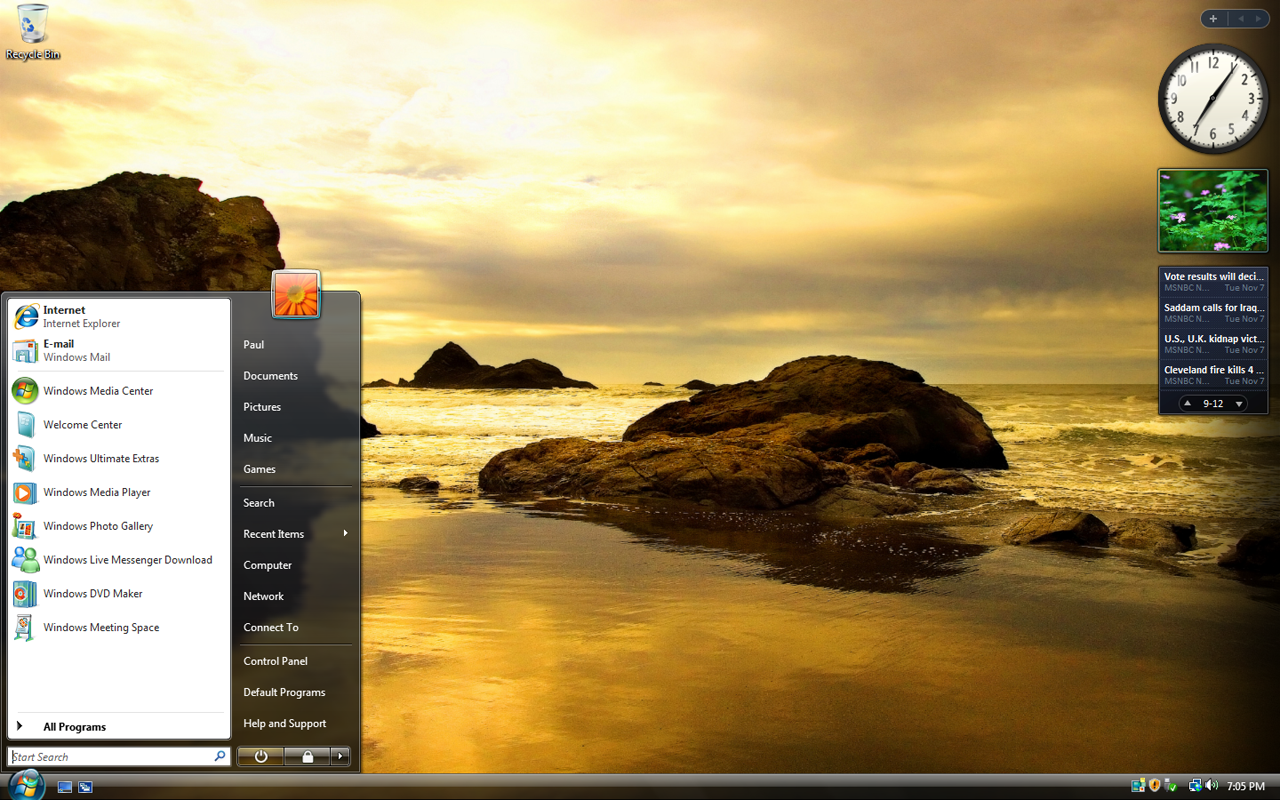1280x800 pixels.
Task: Open Internet Explorer from Start menu
Action: (119, 316)
